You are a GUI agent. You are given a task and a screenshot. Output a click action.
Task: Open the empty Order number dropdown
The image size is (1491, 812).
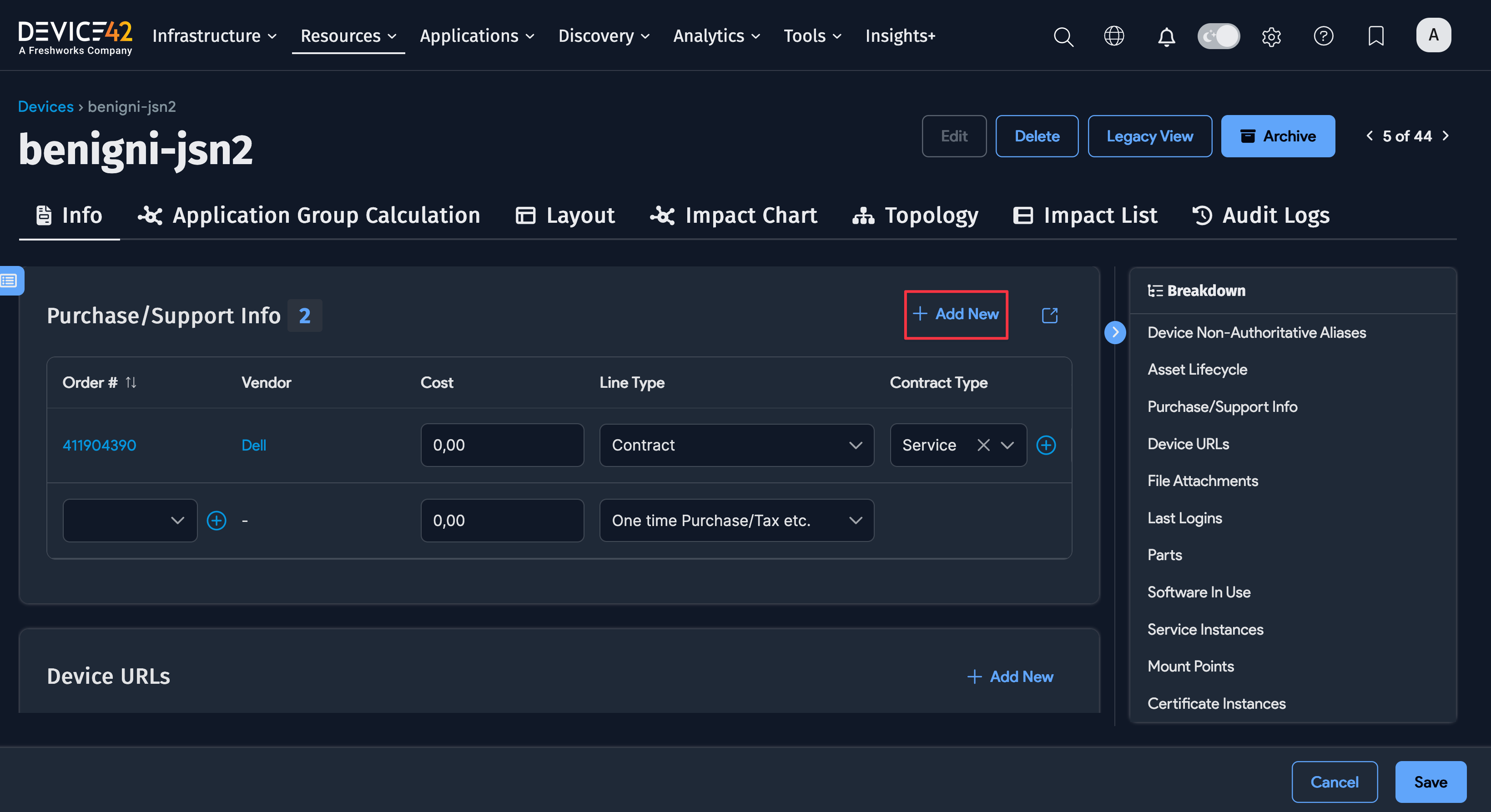[x=130, y=521]
